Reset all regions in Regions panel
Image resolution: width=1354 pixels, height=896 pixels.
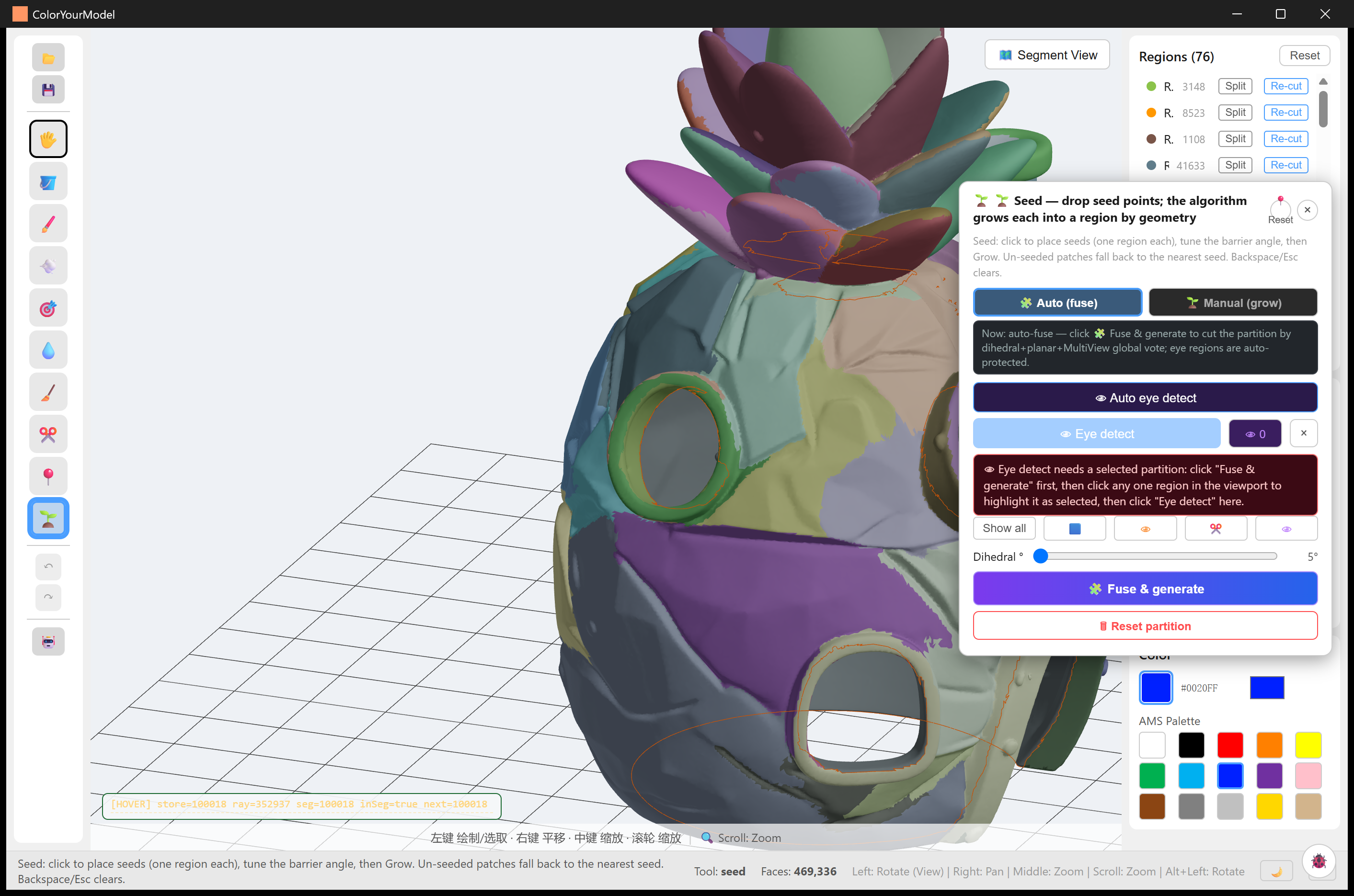1304,56
